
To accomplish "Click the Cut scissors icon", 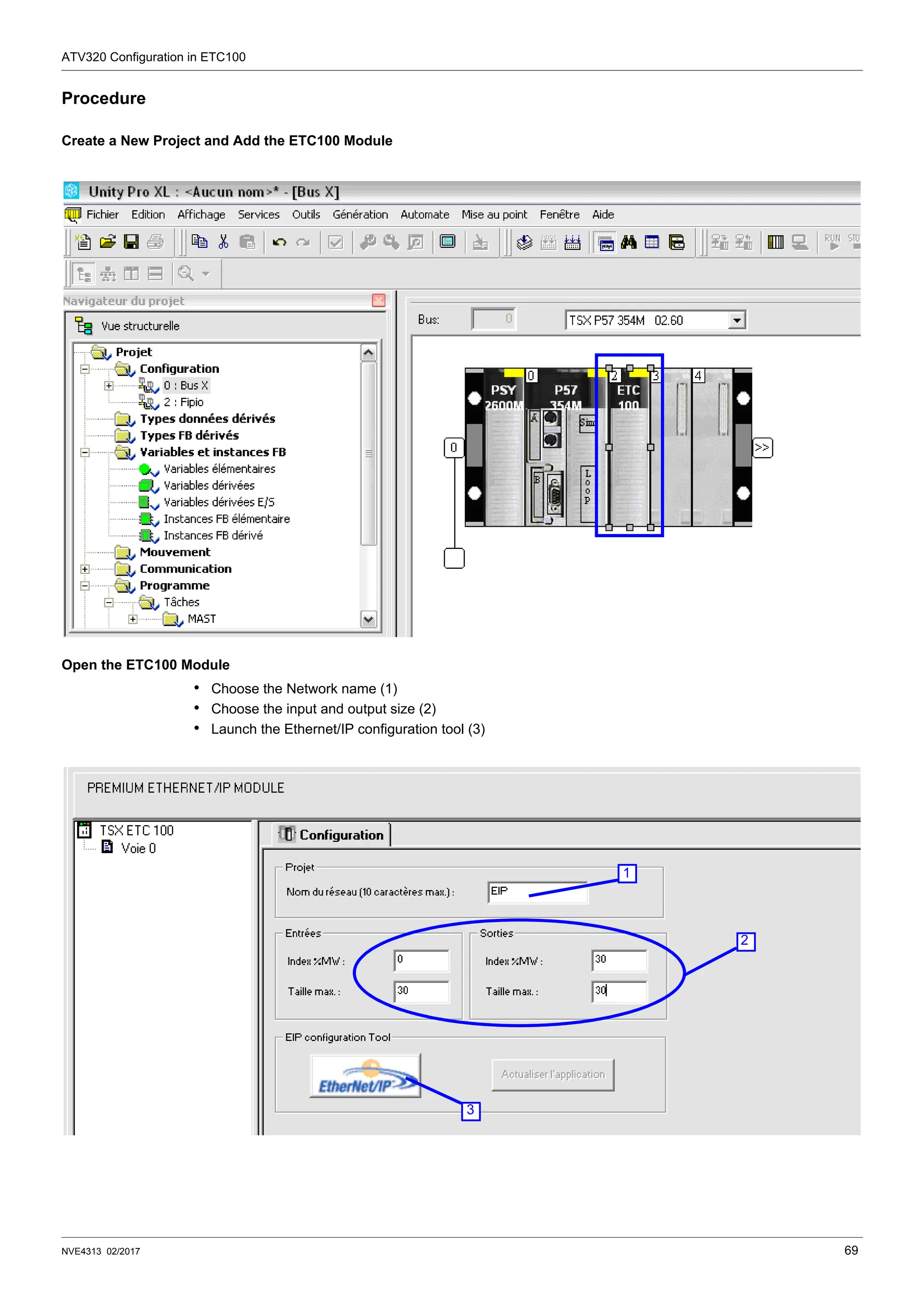I will [x=223, y=242].
